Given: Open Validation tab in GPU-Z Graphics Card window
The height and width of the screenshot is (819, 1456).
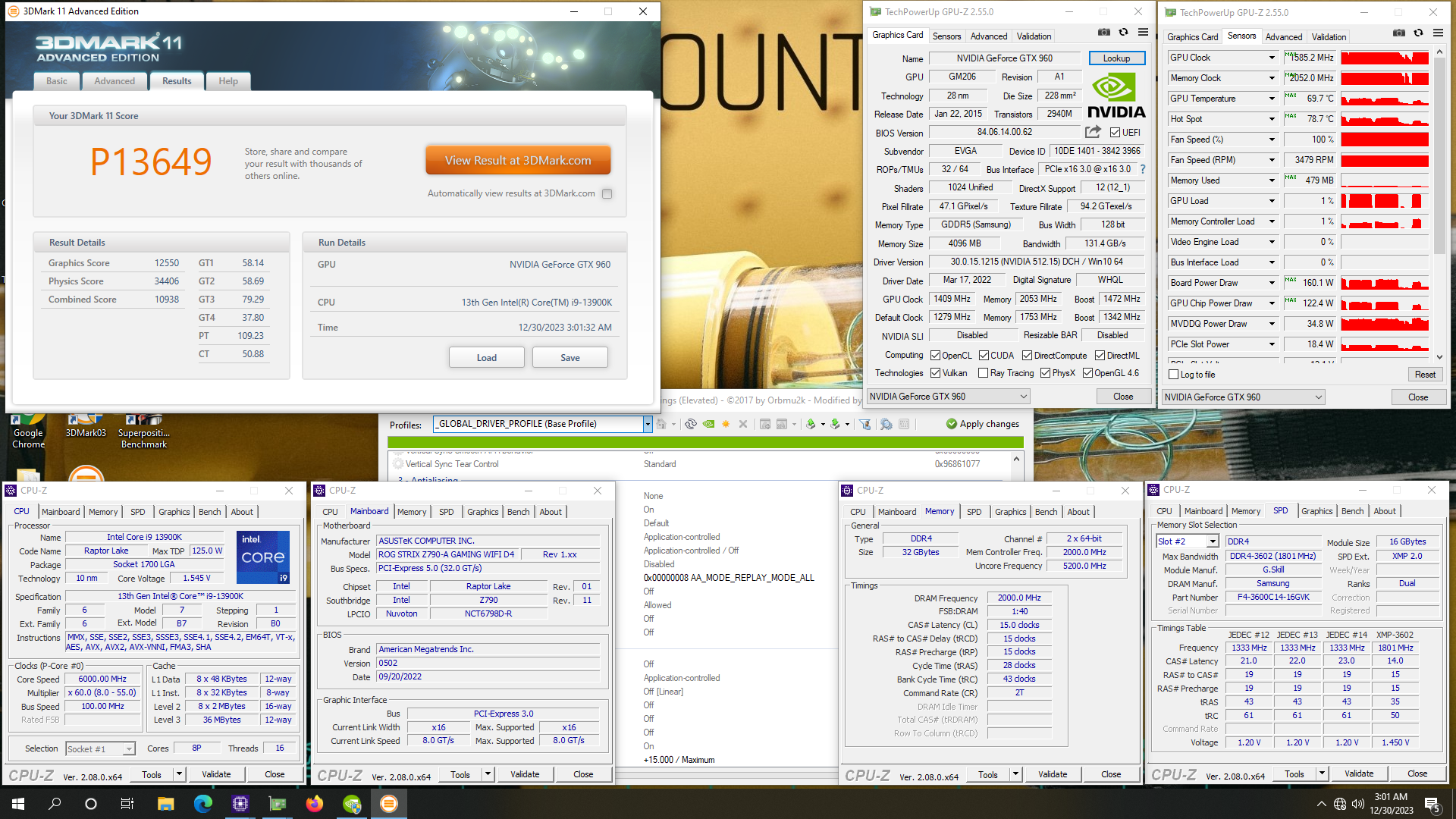Looking at the screenshot, I should (1034, 36).
